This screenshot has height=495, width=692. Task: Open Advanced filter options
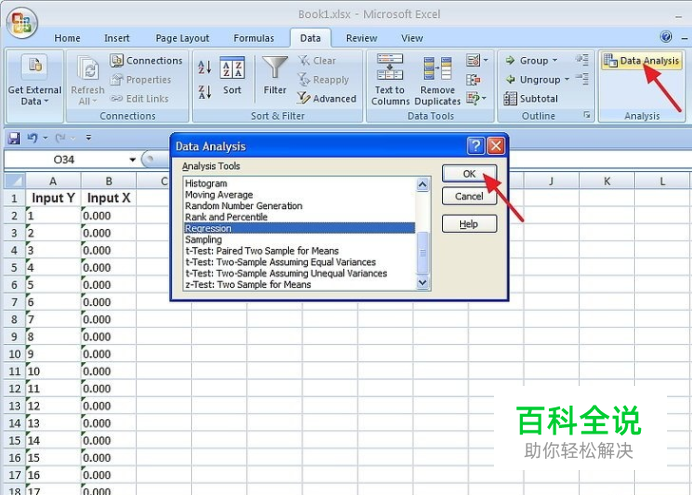(x=327, y=99)
